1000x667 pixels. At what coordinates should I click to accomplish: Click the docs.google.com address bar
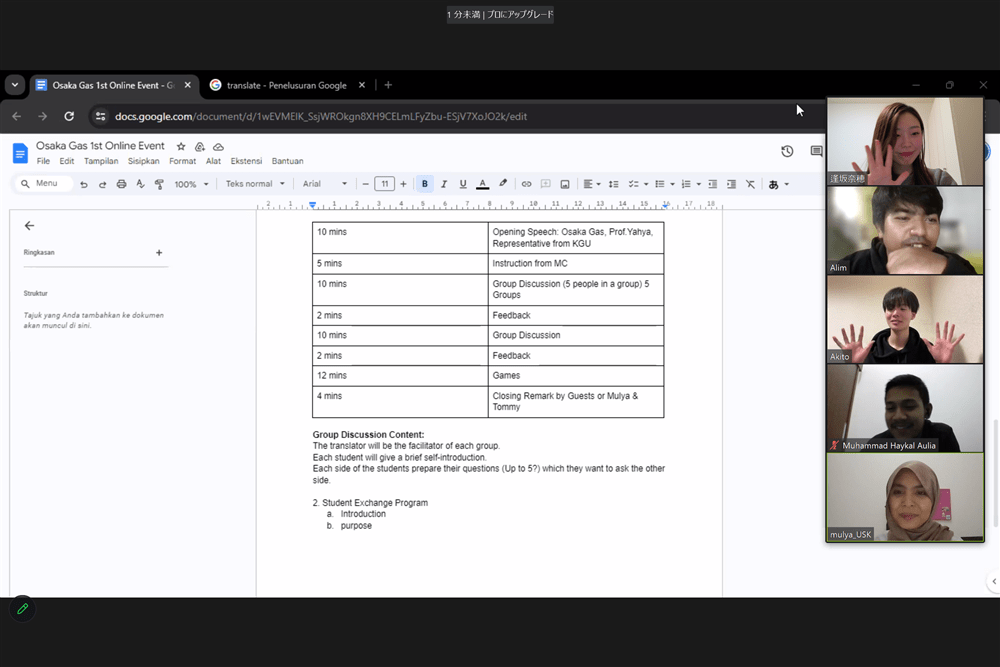point(321,117)
